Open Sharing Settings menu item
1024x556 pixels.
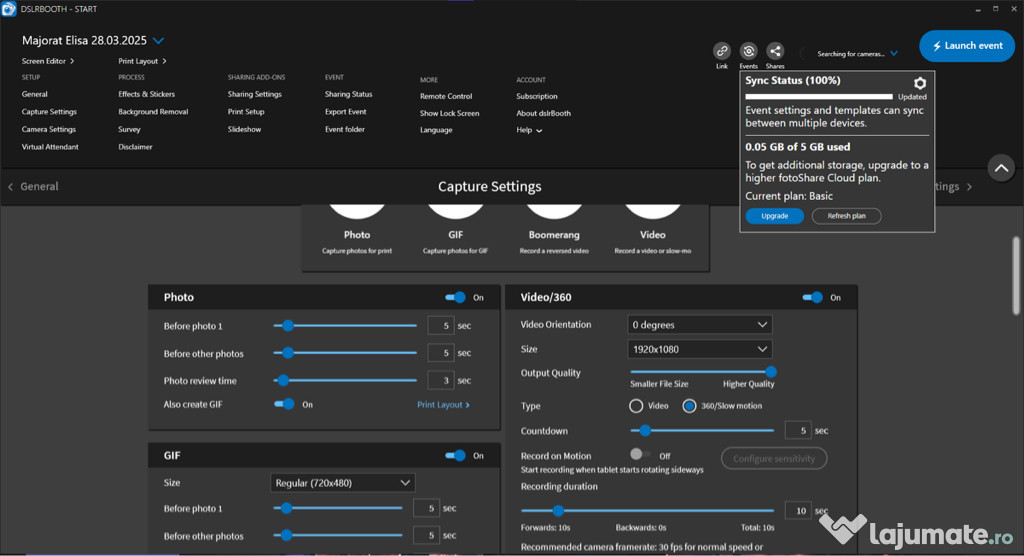[x=255, y=94]
